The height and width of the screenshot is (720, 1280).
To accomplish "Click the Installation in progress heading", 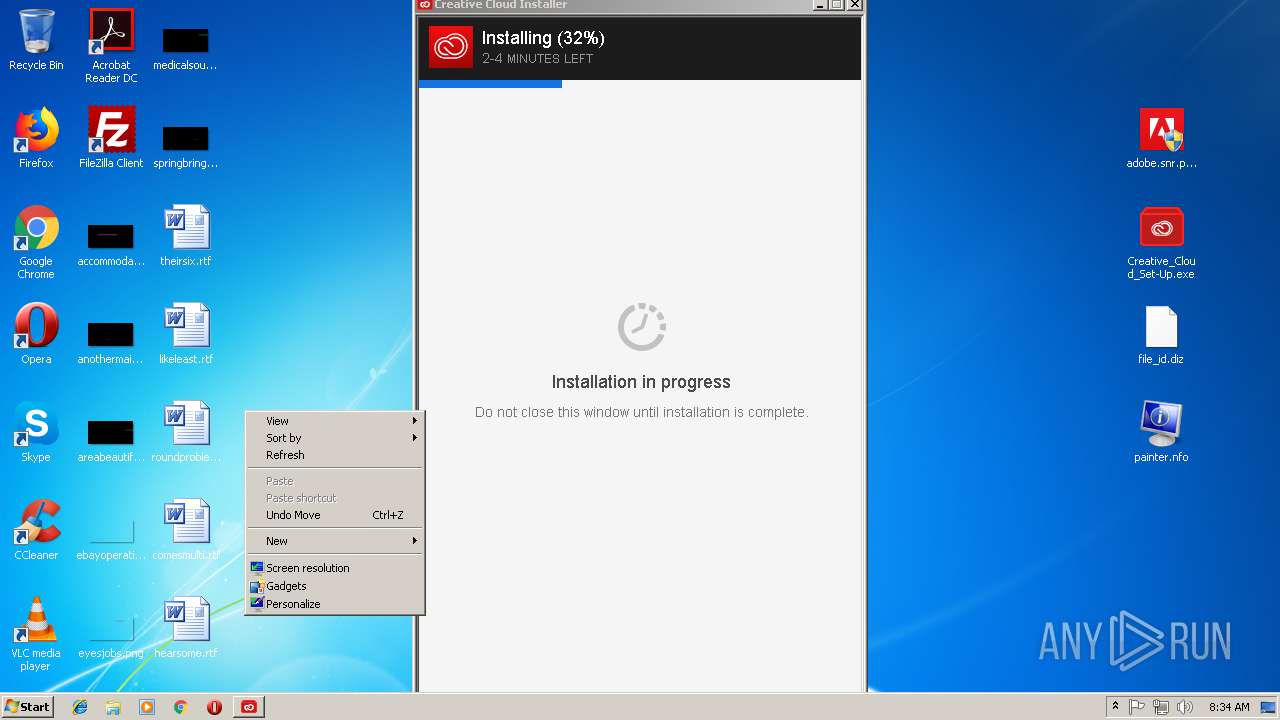I will tap(641, 382).
